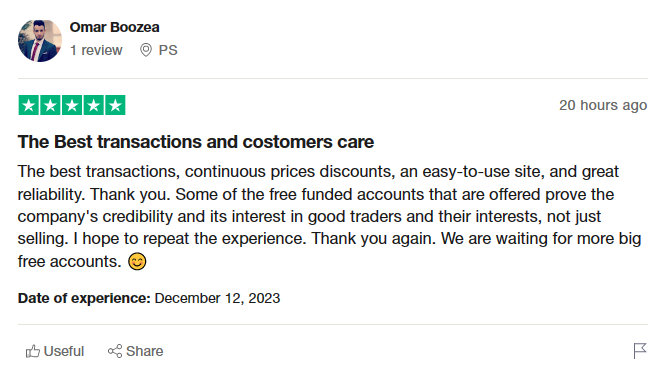Click the second green rating star
The height and width of the screenshot is (374, 669).
point(50,105)
